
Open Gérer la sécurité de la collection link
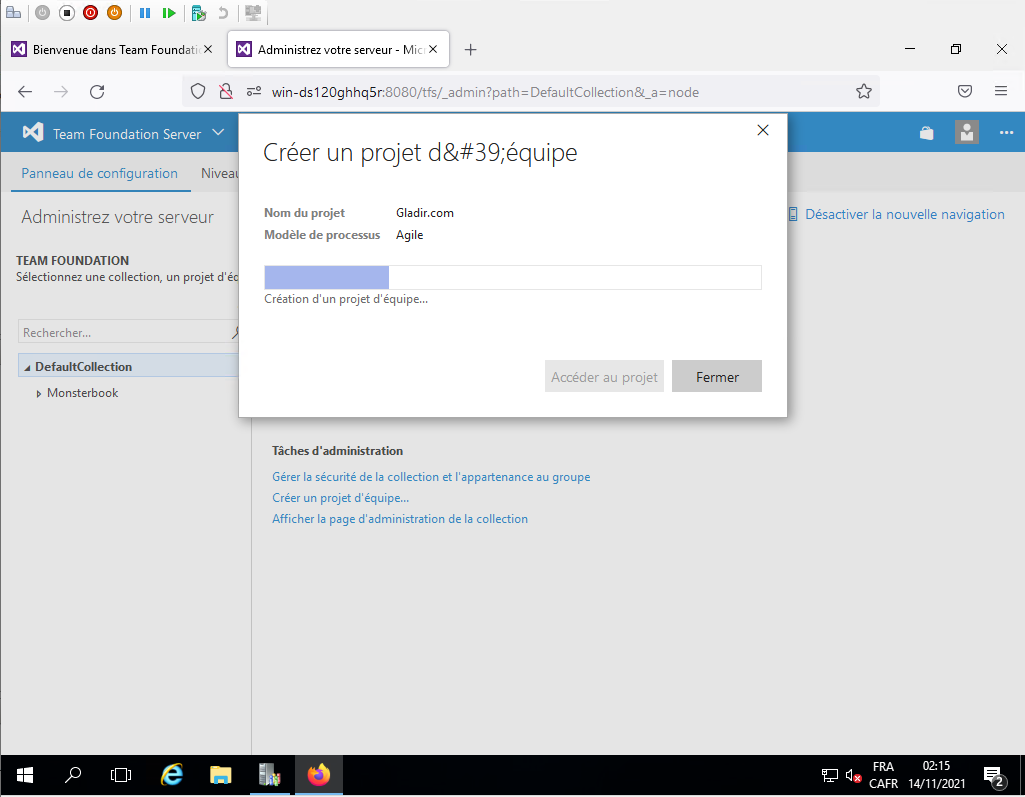[x=431, y=477]
